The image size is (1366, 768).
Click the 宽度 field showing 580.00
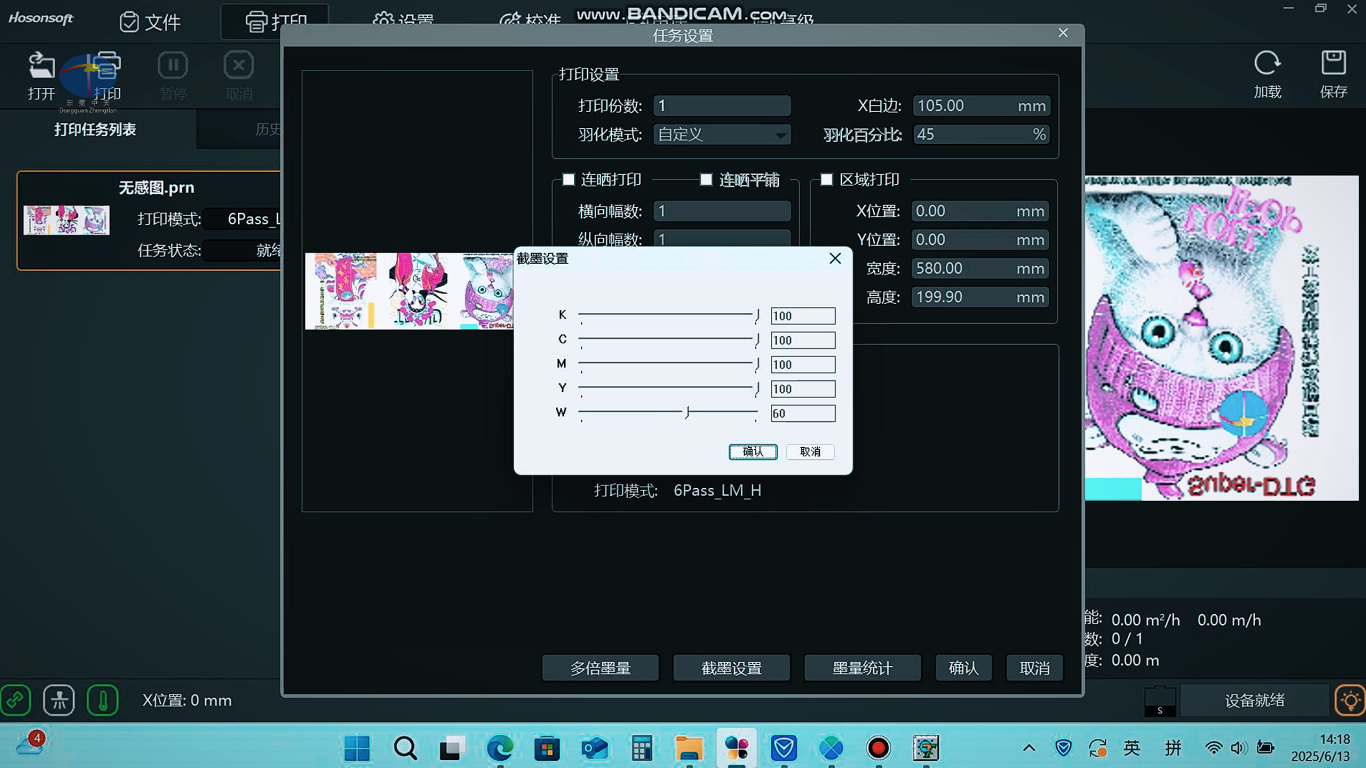click(x=981, y=268)
